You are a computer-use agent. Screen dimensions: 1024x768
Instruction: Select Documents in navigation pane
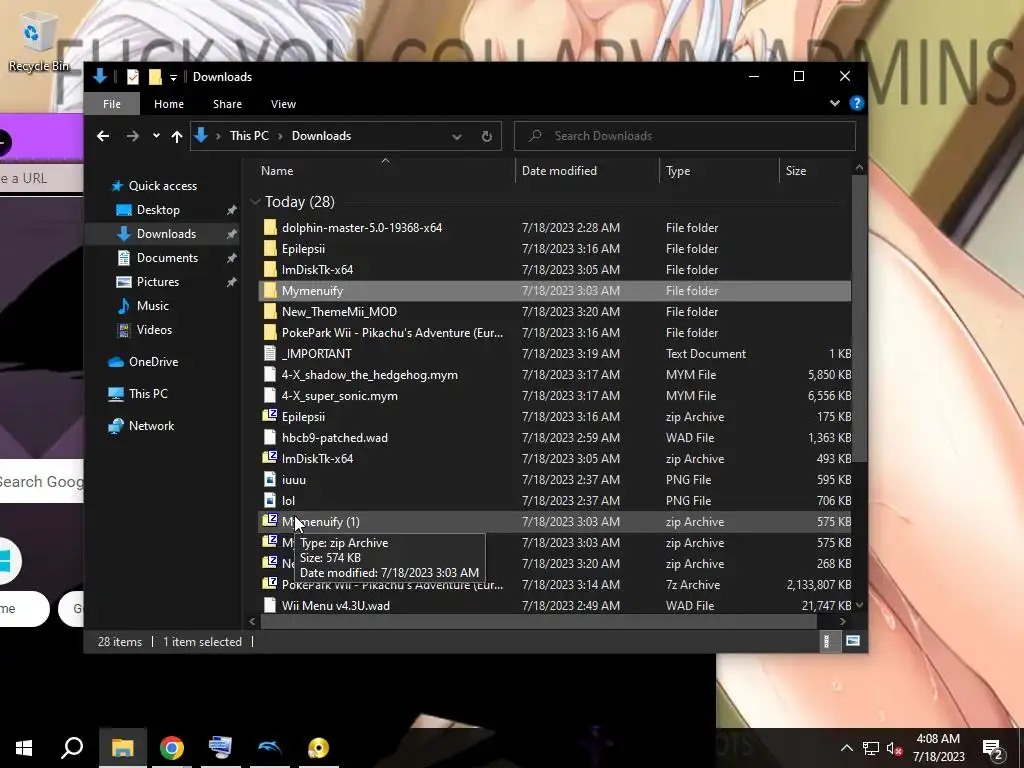(167, 257)
